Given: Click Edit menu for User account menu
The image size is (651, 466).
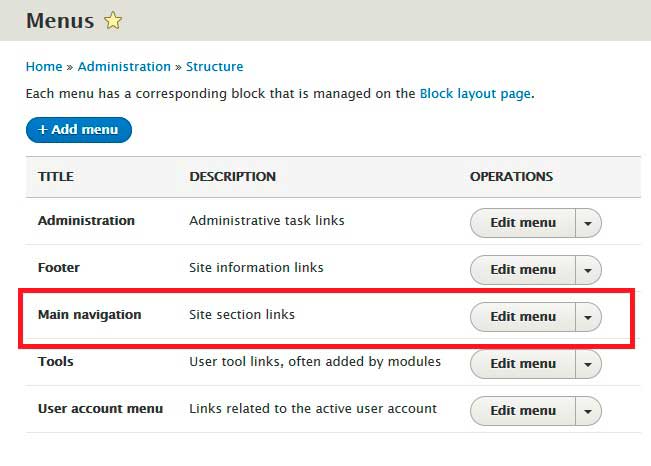Looking at the screenshot, I should (x=522, y=411).
